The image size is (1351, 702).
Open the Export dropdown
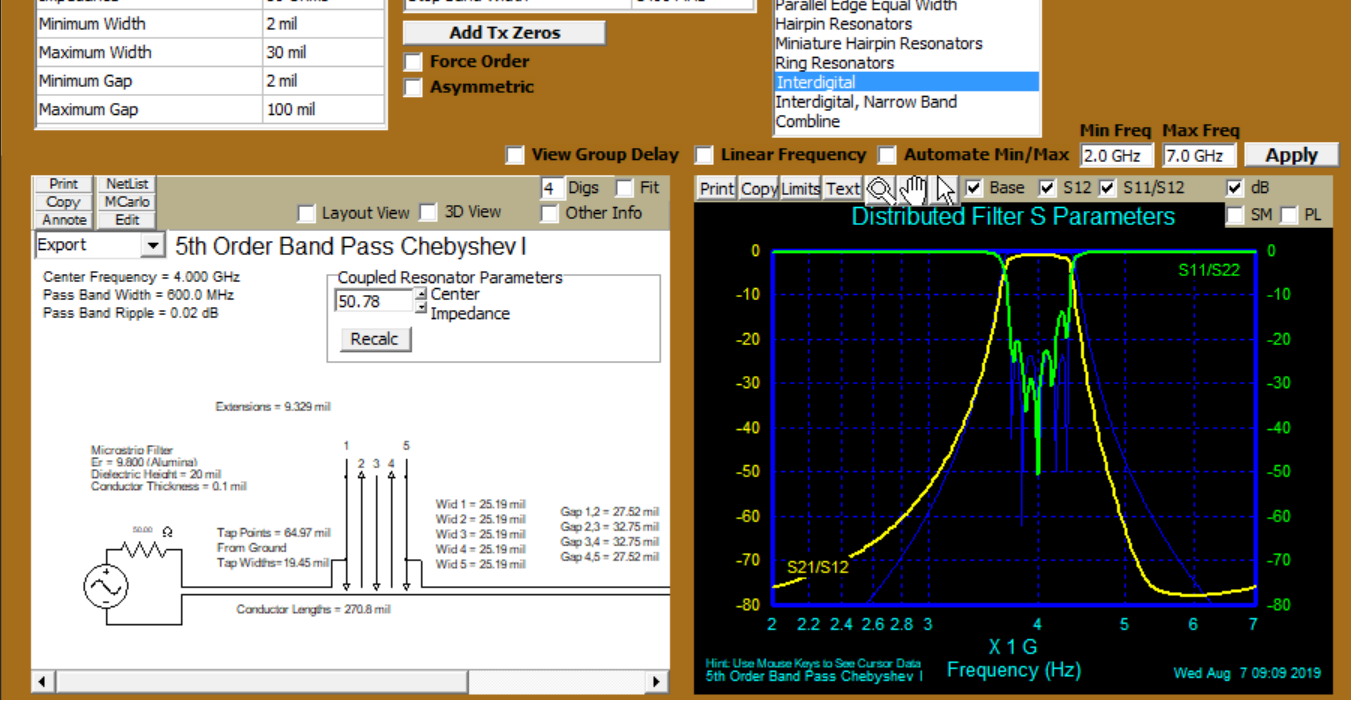[152, 245]
